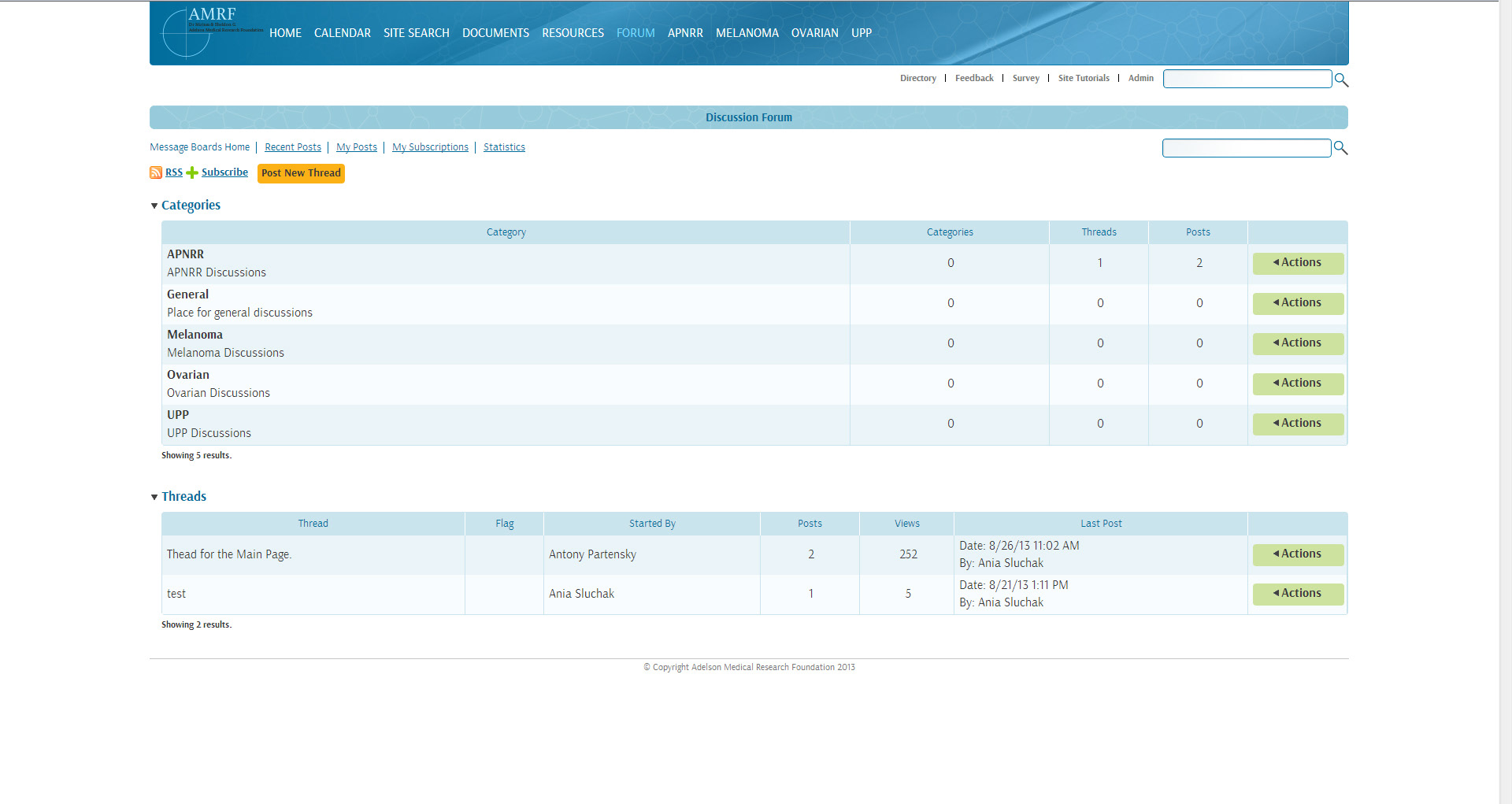This screenshot has width=1512, height=804.
Task: Click the forum search magnifier icon
Action: [1340, 148]
